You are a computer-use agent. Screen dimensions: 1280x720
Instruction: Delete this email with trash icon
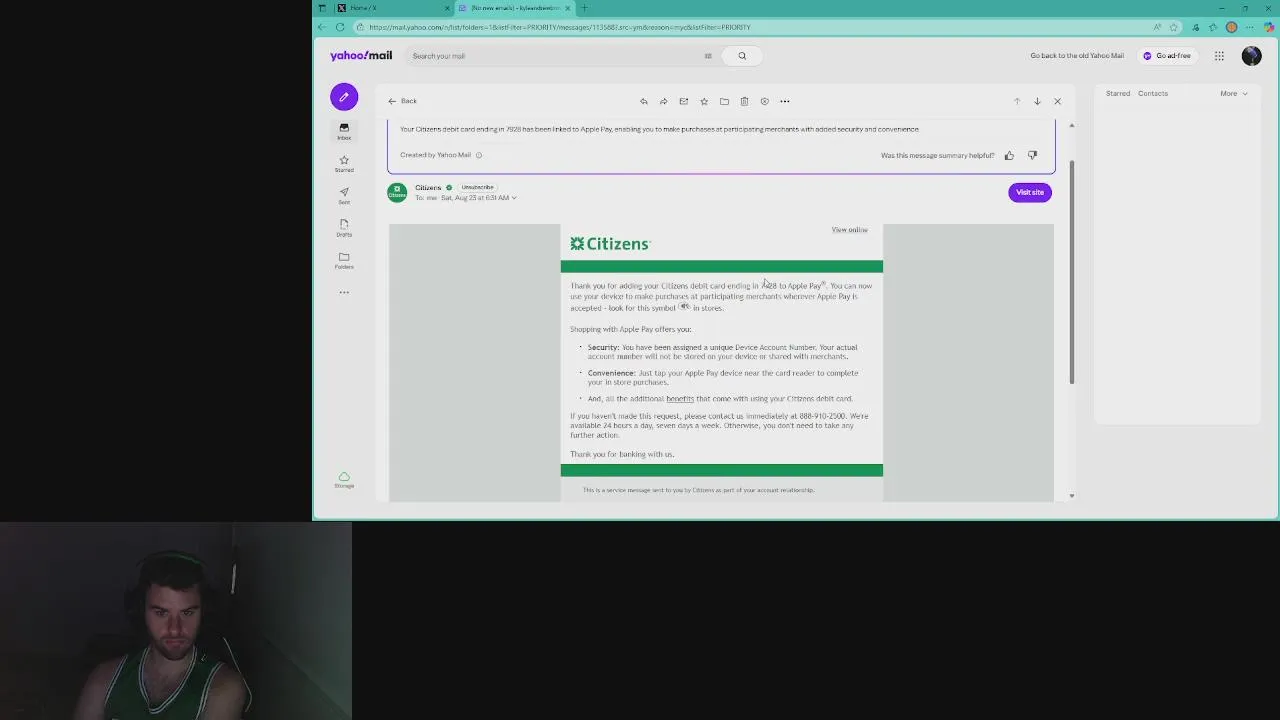pos(744,101)
